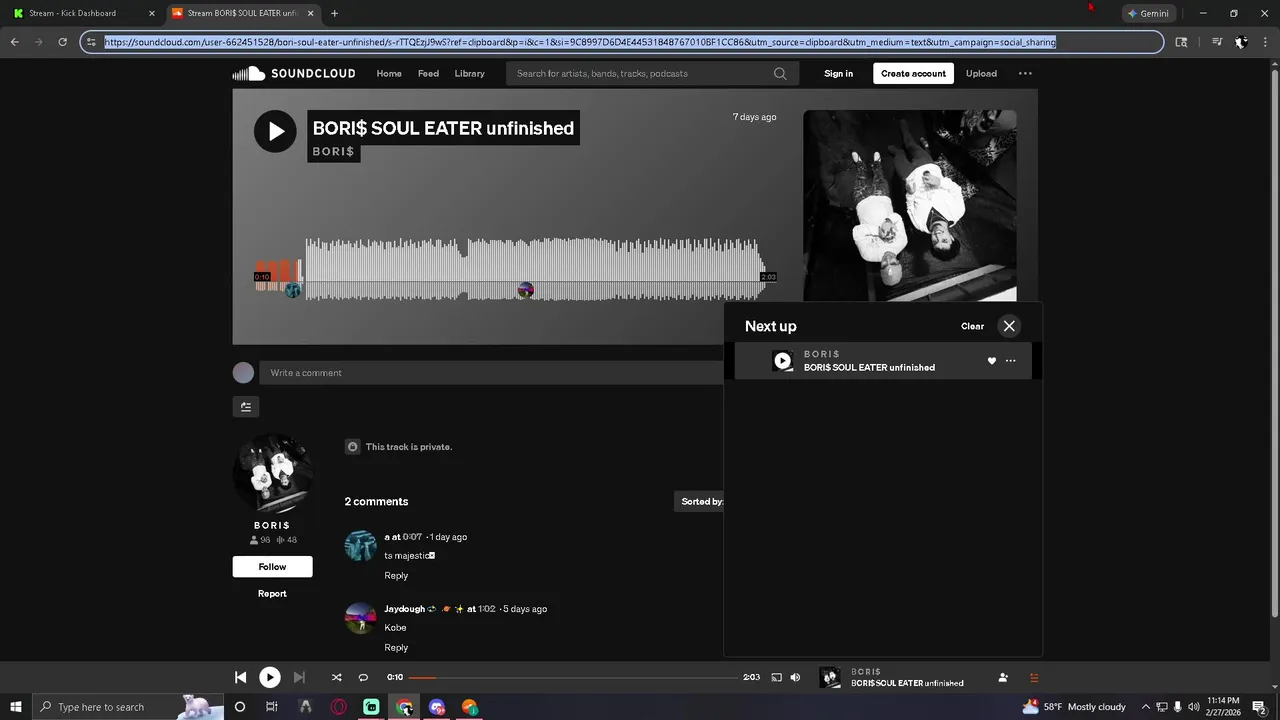The image size is (1280, 720).
Task: Click the cast icon in player bar
Action: 776,677
